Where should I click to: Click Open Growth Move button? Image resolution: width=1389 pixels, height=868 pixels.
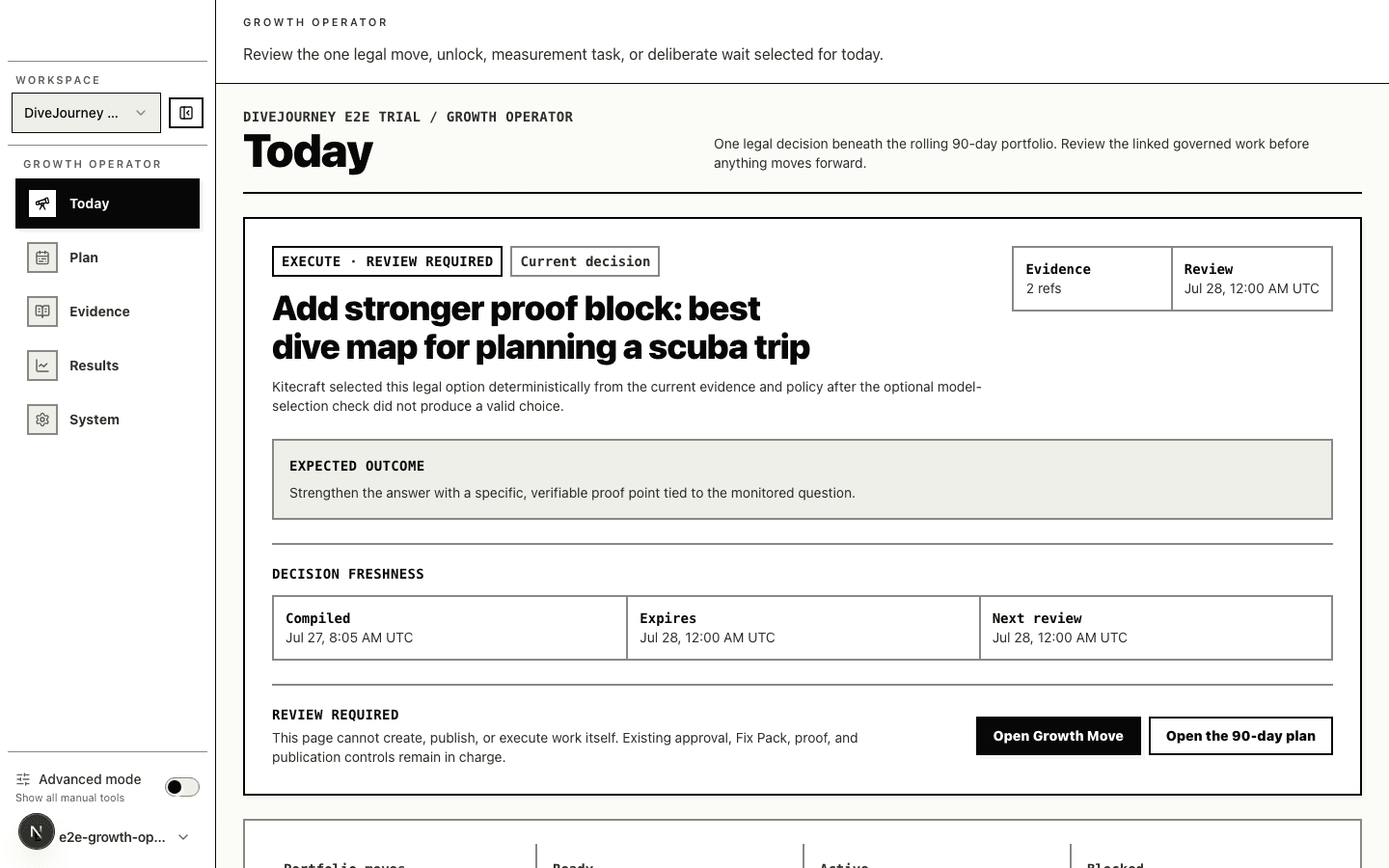(x=1058, y=736)
